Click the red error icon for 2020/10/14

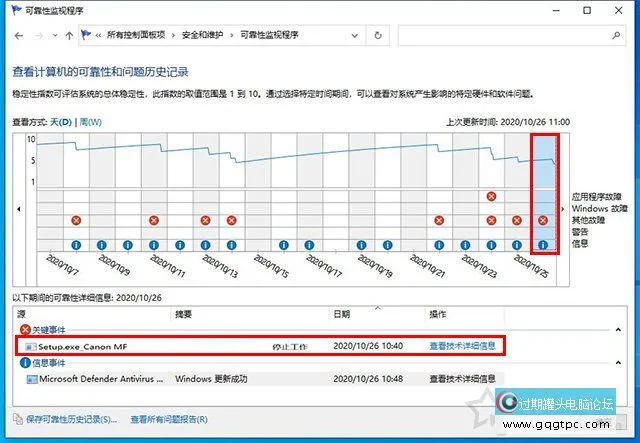pos(231,220)
